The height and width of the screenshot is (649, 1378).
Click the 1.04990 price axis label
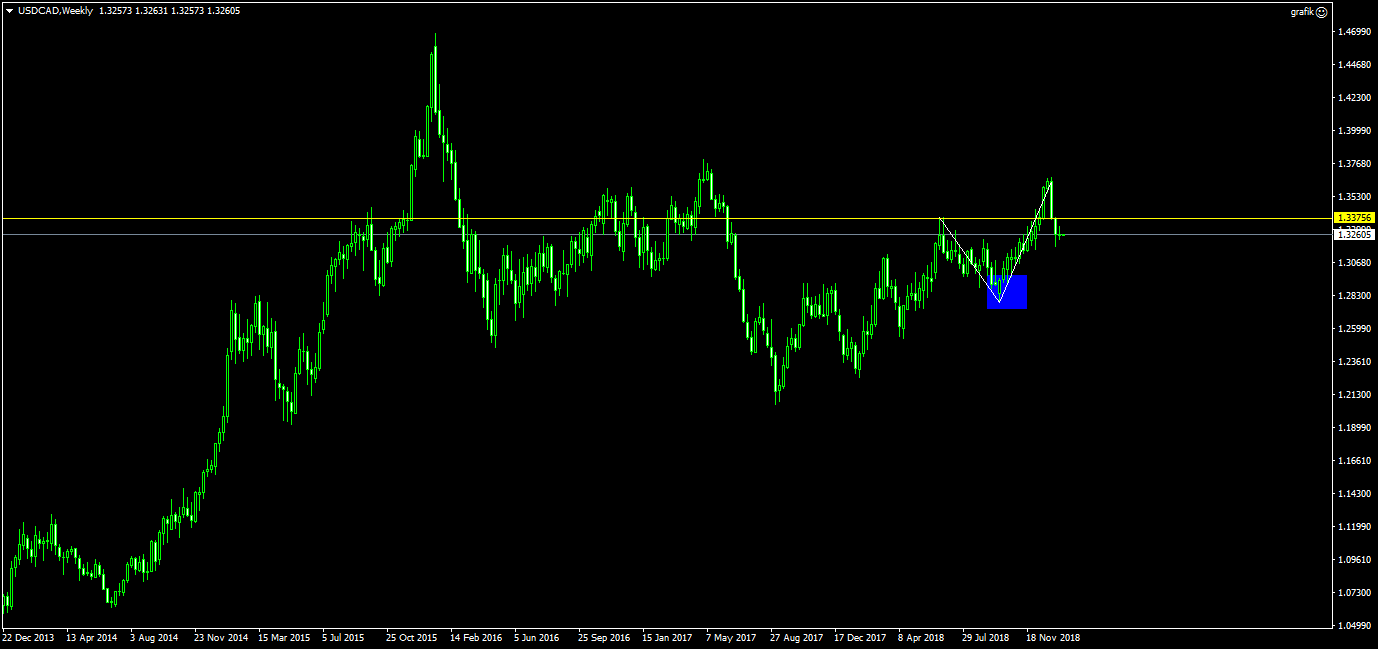(1352, 626)
